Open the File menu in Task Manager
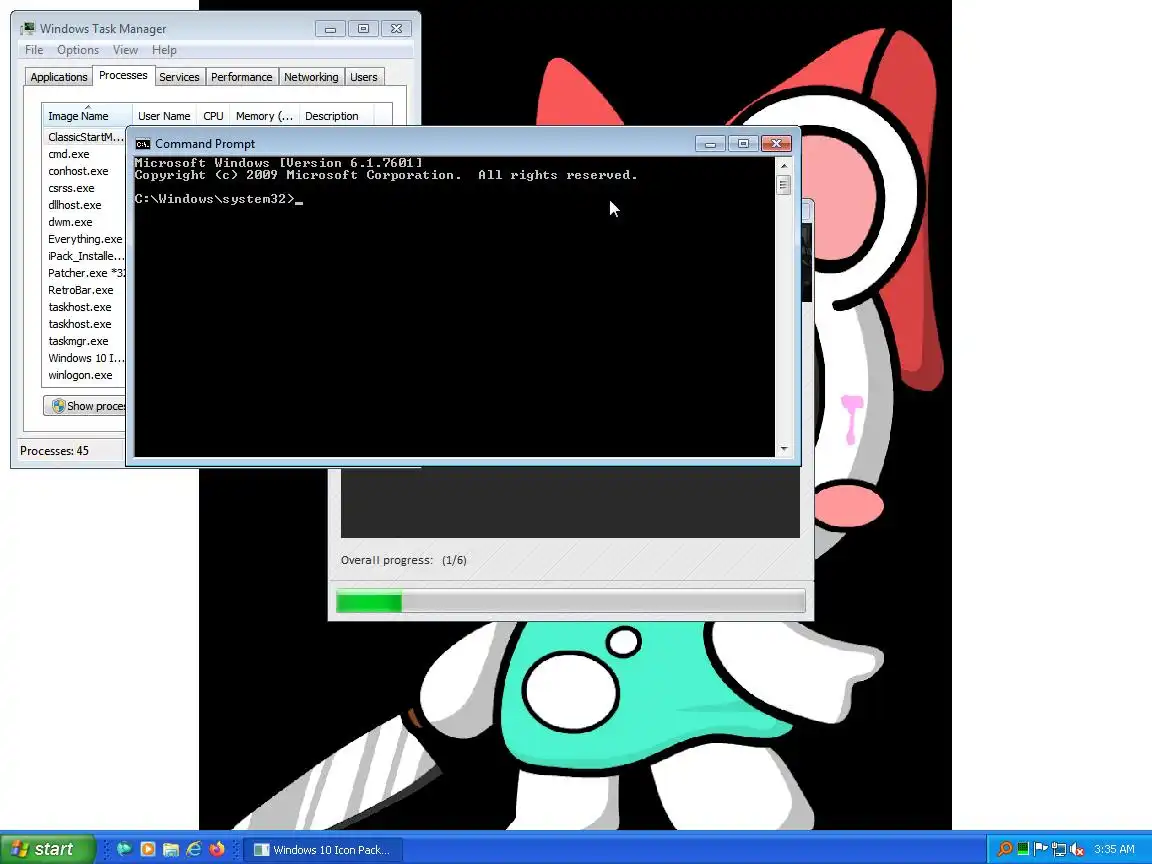 [34, 50]
